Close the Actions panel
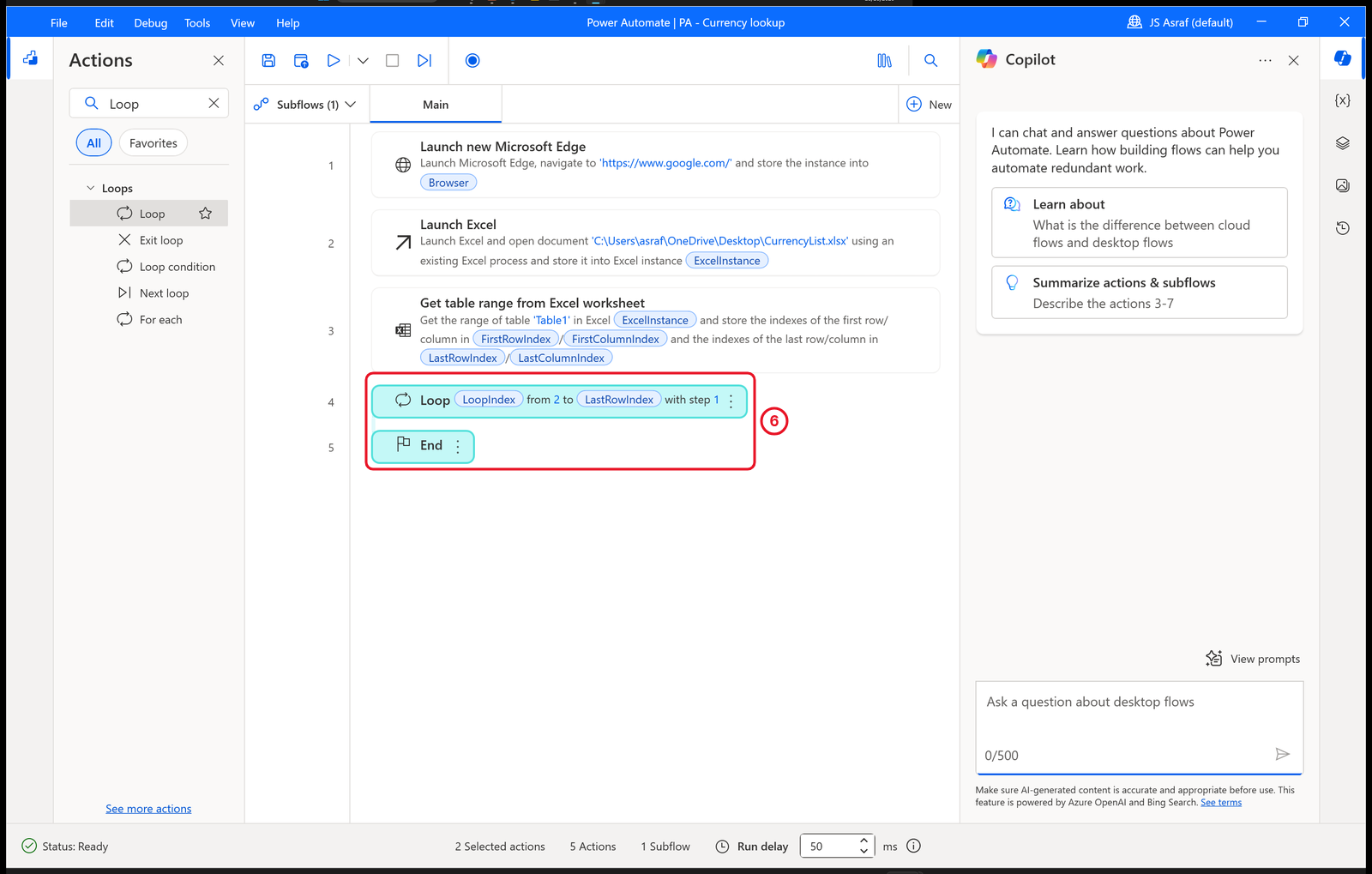Viewport: 1372px width, 874px height. tap(219, 61)
